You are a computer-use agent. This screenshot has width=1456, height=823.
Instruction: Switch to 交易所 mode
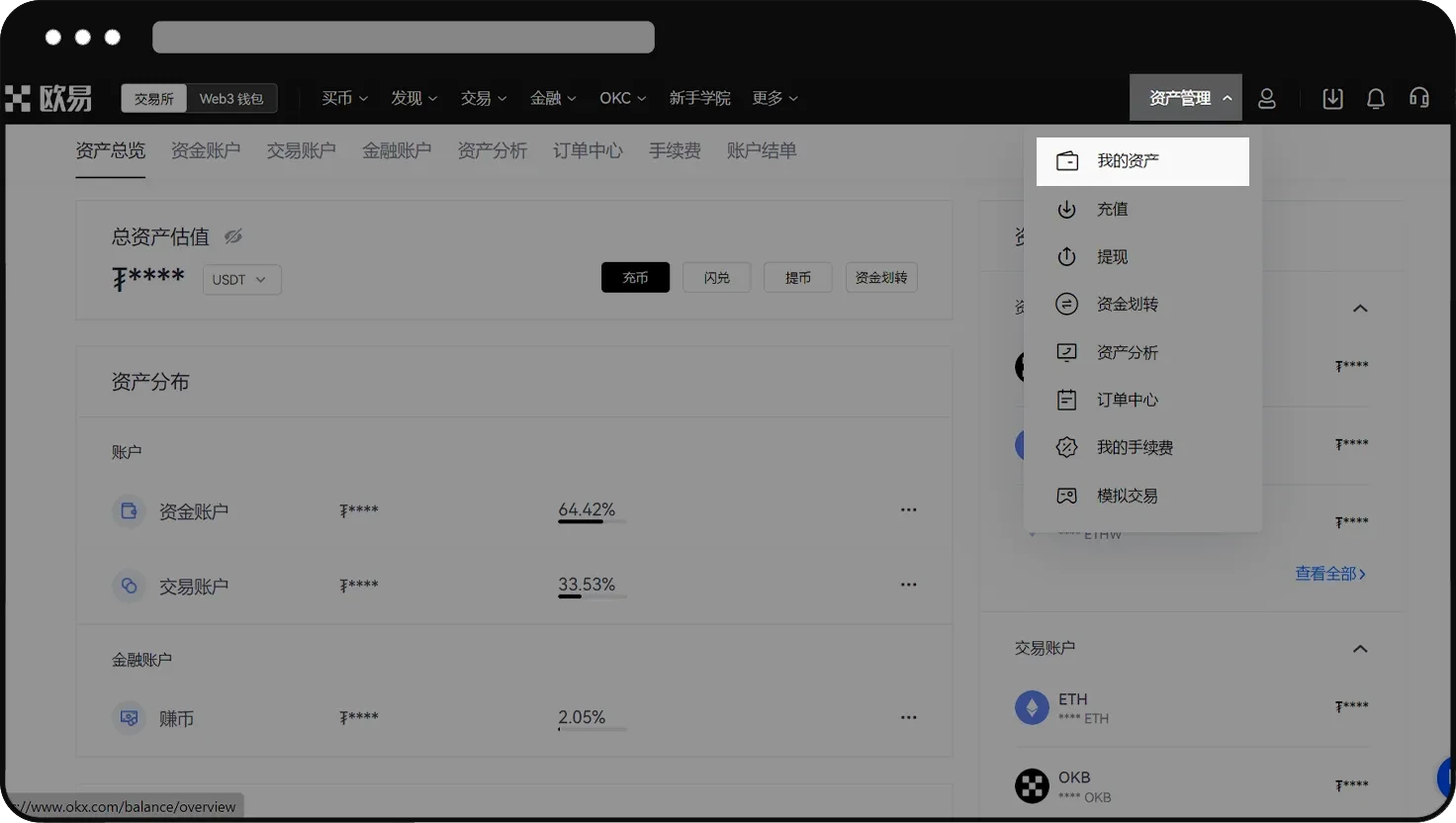click(153, 99)
